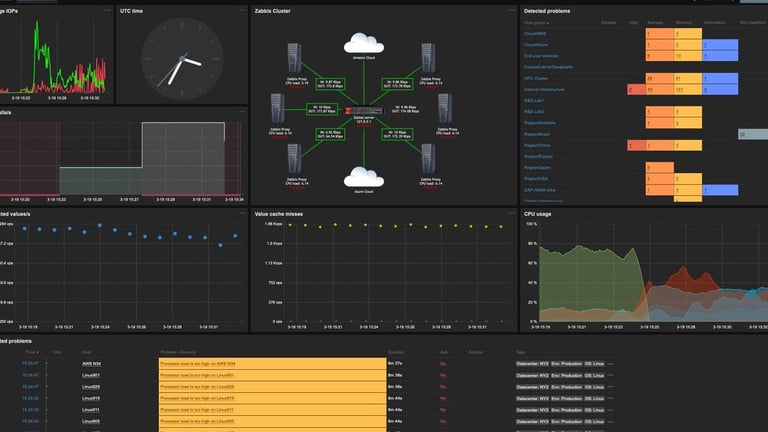Screen dimensions: 768x432
Task: Click 'OS: Linux' tag on Linux929 row
Action: tap(594, 387)
